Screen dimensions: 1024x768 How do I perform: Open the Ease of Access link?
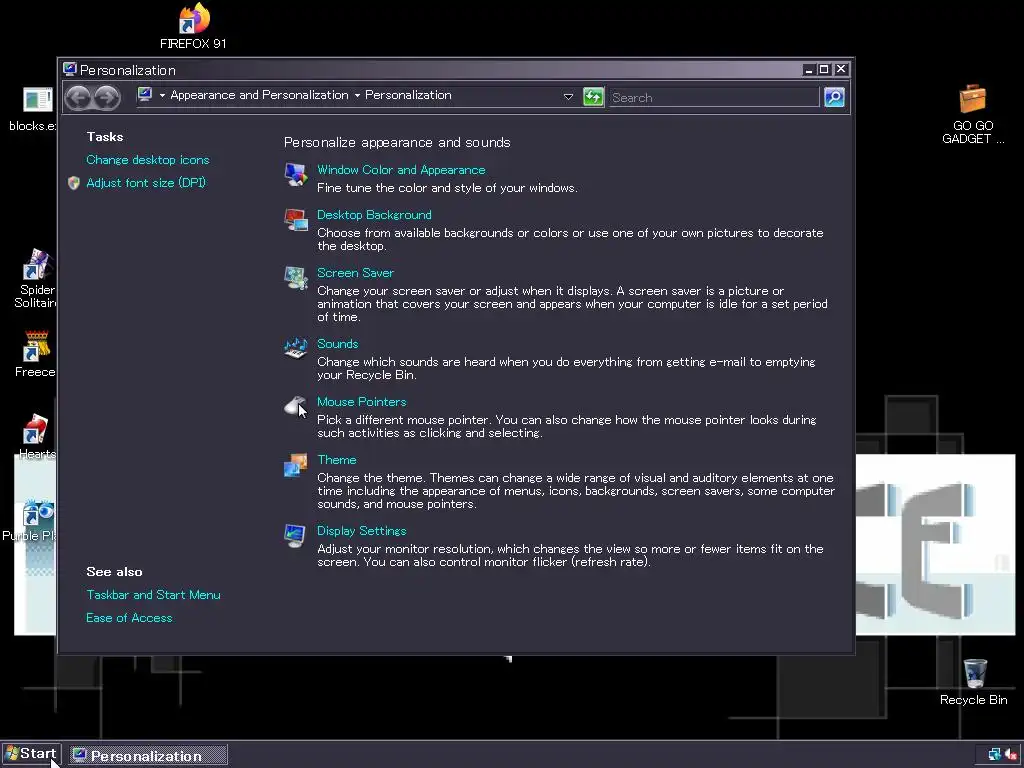tap(129, 618)
